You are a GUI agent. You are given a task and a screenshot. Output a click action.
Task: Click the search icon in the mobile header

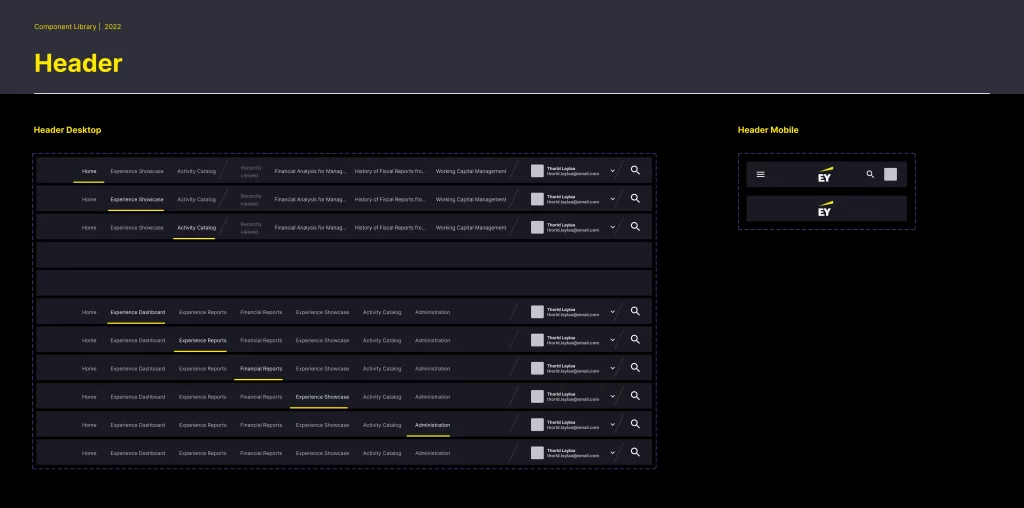(870, 174)
